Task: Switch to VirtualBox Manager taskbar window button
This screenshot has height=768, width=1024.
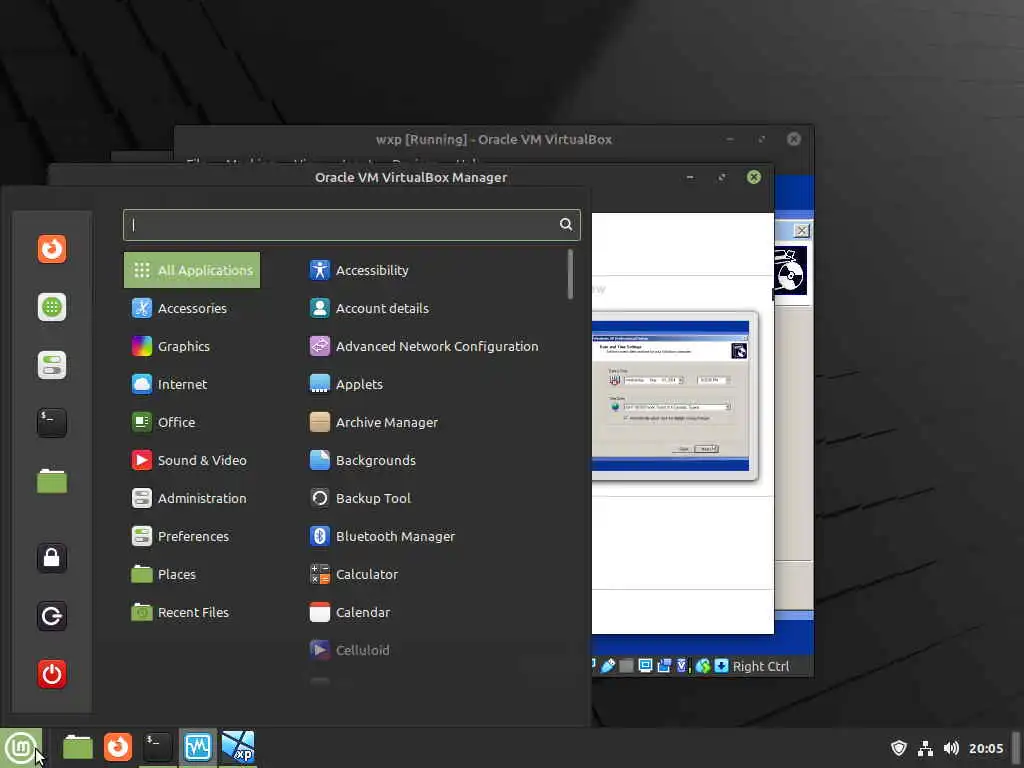Action: coord(198,747)
